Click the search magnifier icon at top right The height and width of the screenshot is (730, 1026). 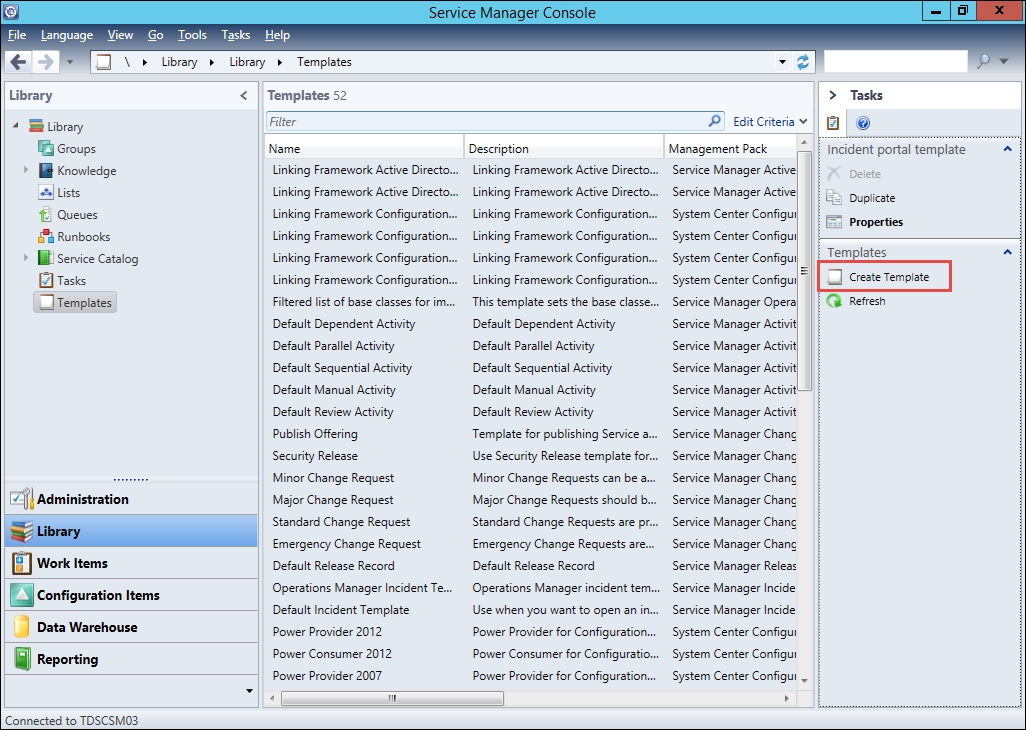(x=983, y=61)
